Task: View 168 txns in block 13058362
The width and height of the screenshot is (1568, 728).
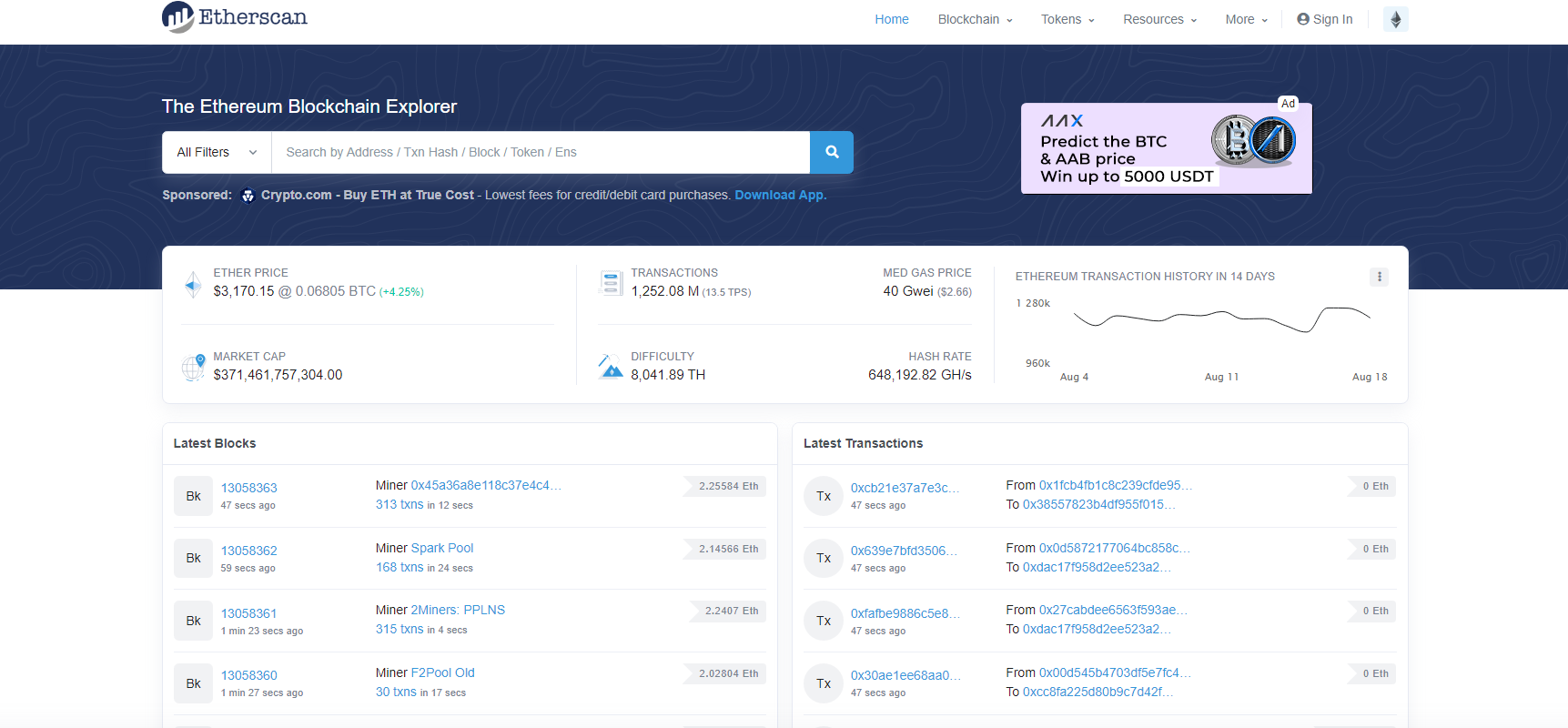Action: (x=400, y=567)
